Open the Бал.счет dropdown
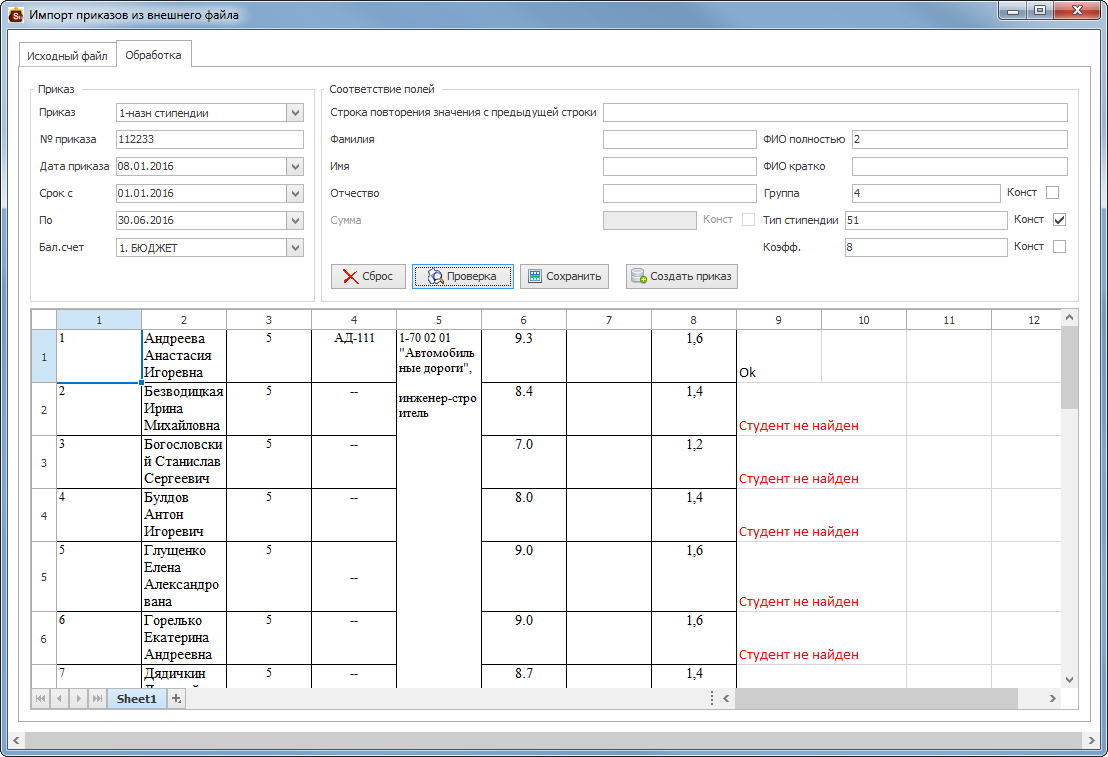Viewport: 1108px width, 757px height. (295, 247)
